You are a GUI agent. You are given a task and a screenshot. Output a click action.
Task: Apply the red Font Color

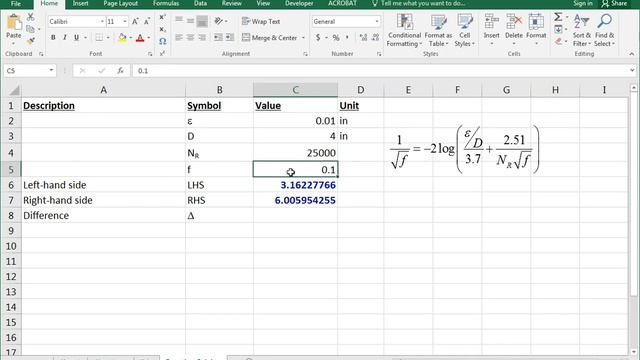140,38
